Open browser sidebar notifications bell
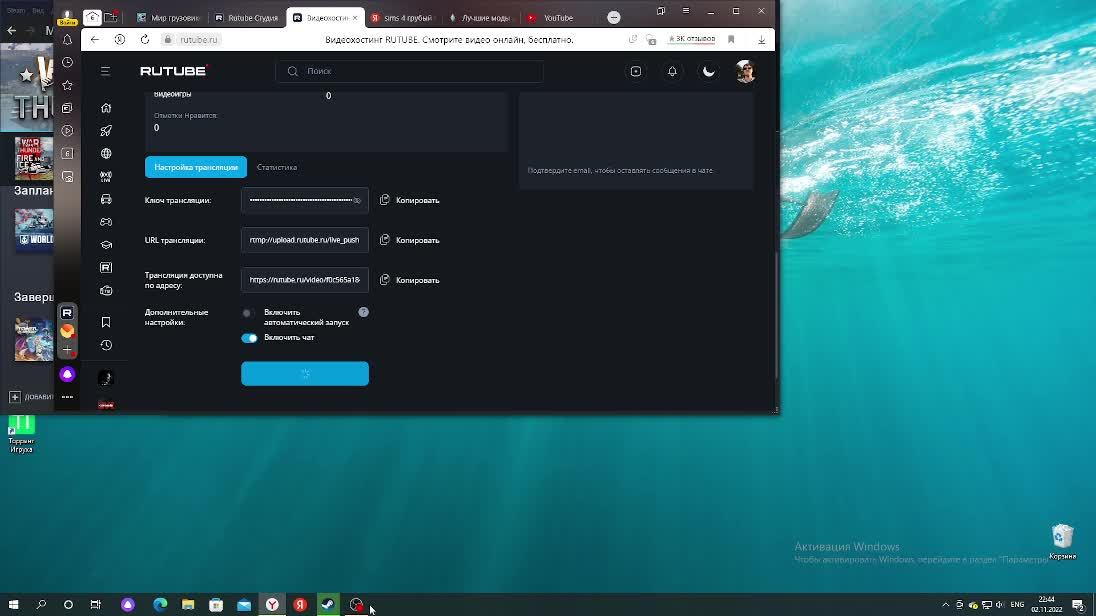This screenshot has width=1096, height=616. [x=67, y=40]
